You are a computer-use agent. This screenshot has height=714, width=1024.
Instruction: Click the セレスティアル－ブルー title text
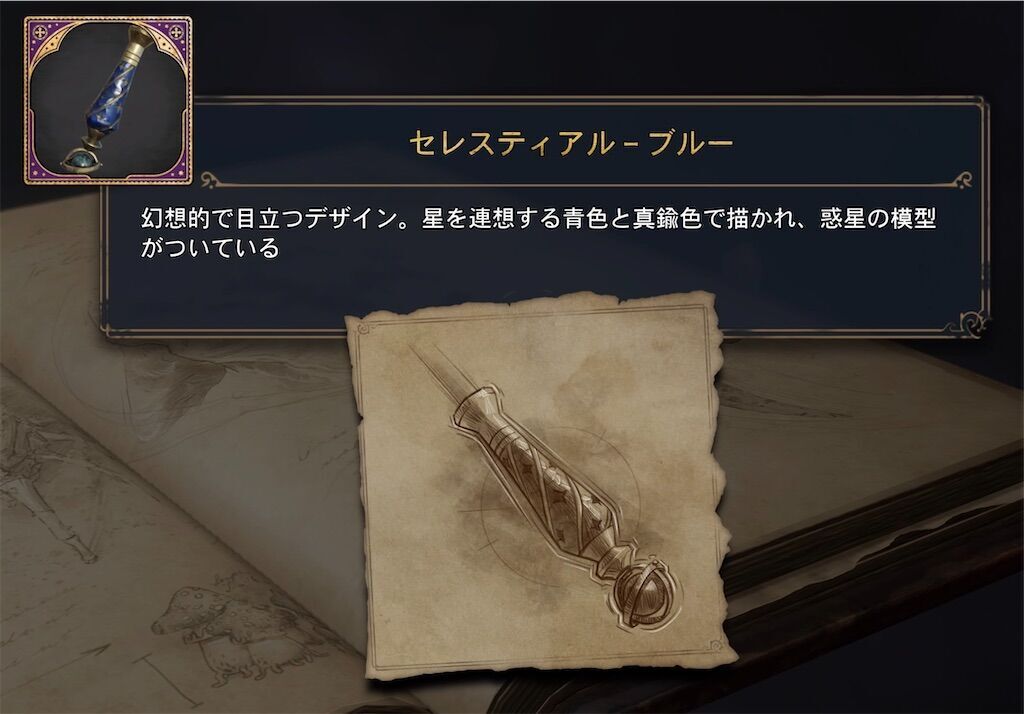(571, 143)
